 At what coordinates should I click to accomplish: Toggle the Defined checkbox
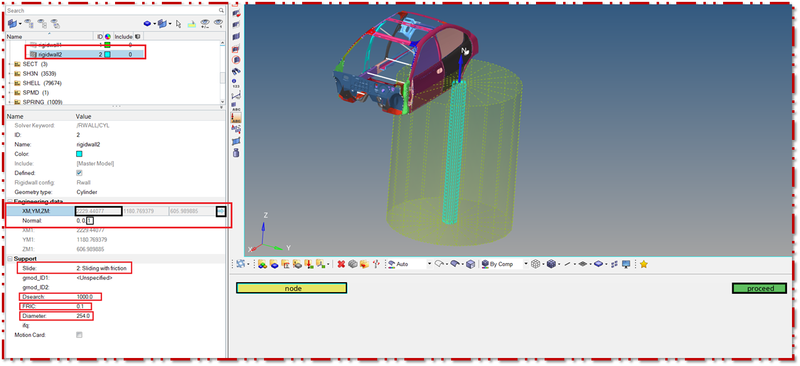79,173
